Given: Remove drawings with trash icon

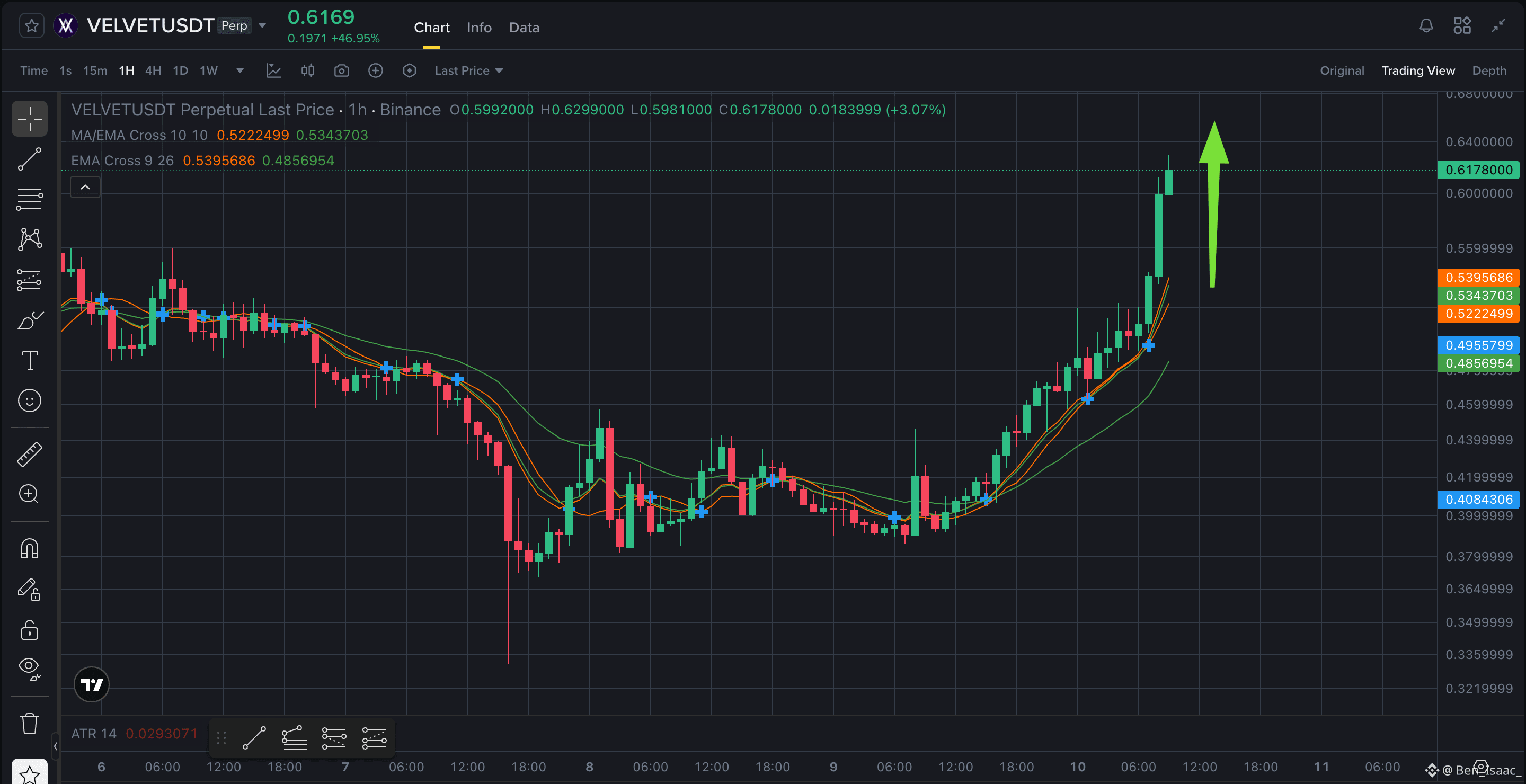Looking at the screenshot, I should [x=30, y=723].
